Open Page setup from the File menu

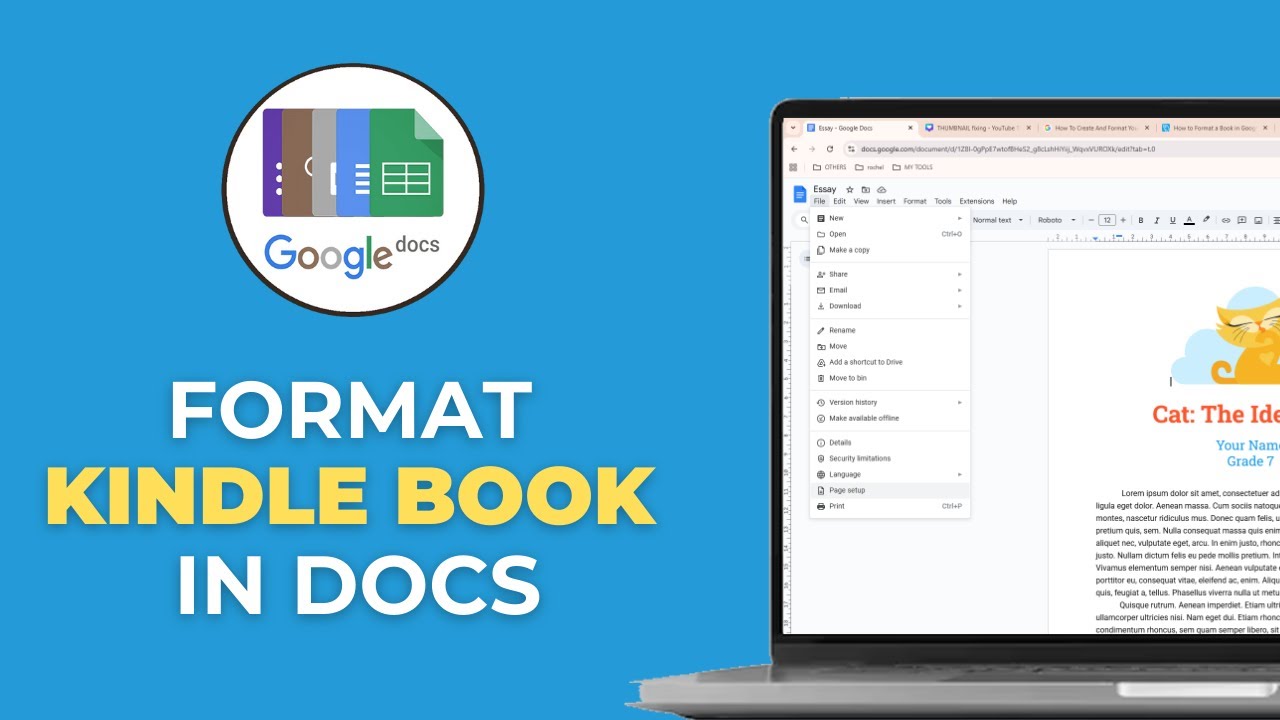[x=890, y=490]
